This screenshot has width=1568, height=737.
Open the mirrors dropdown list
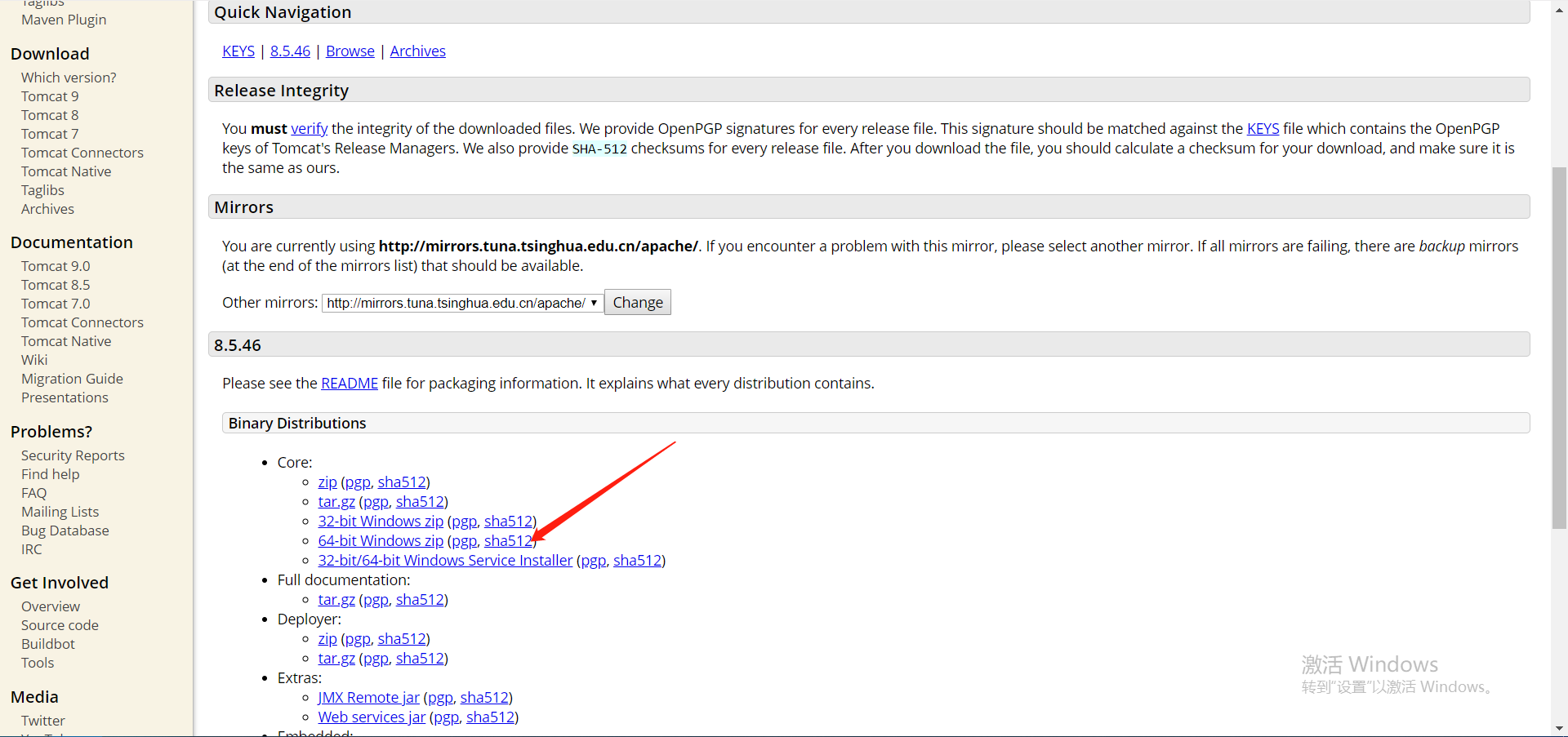click(462, 303)
